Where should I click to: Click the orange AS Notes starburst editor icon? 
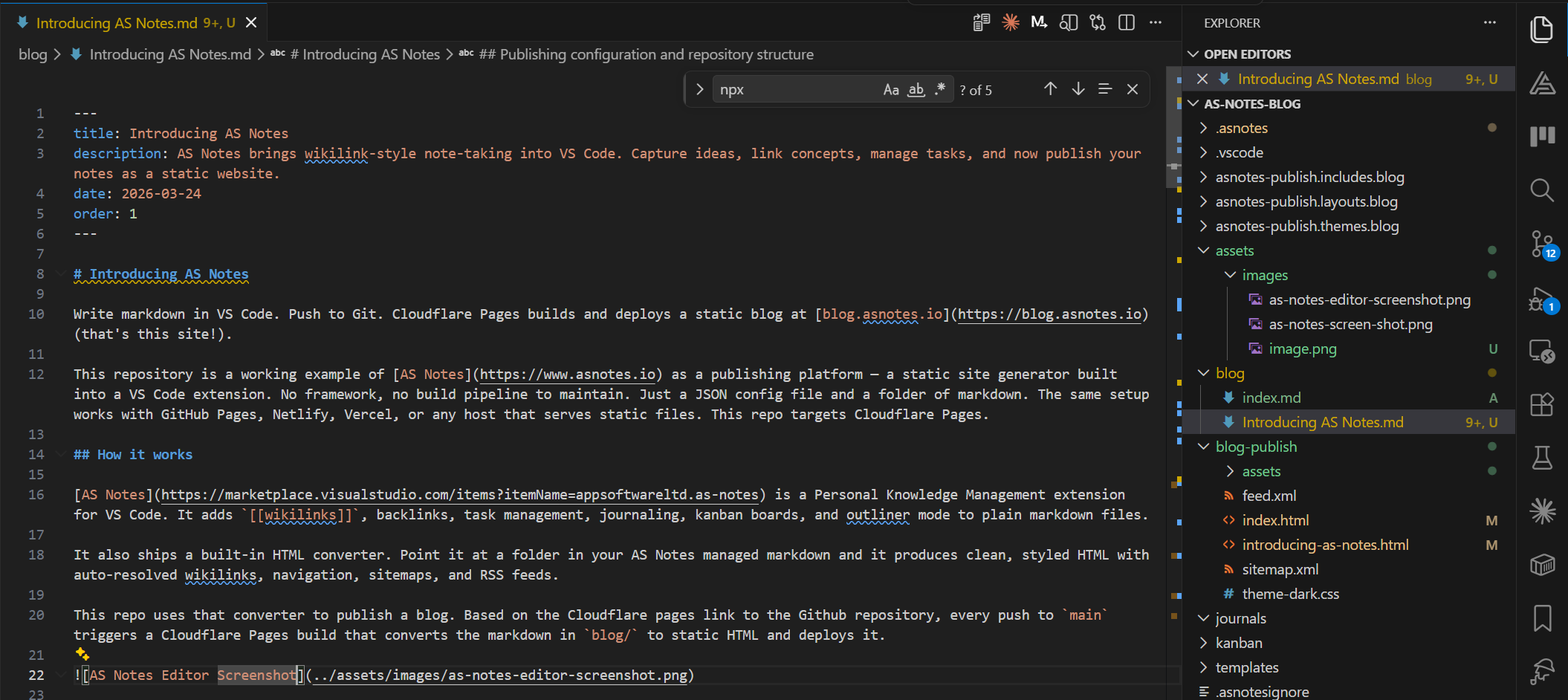pyautogui.click(x=1011, y=22)
